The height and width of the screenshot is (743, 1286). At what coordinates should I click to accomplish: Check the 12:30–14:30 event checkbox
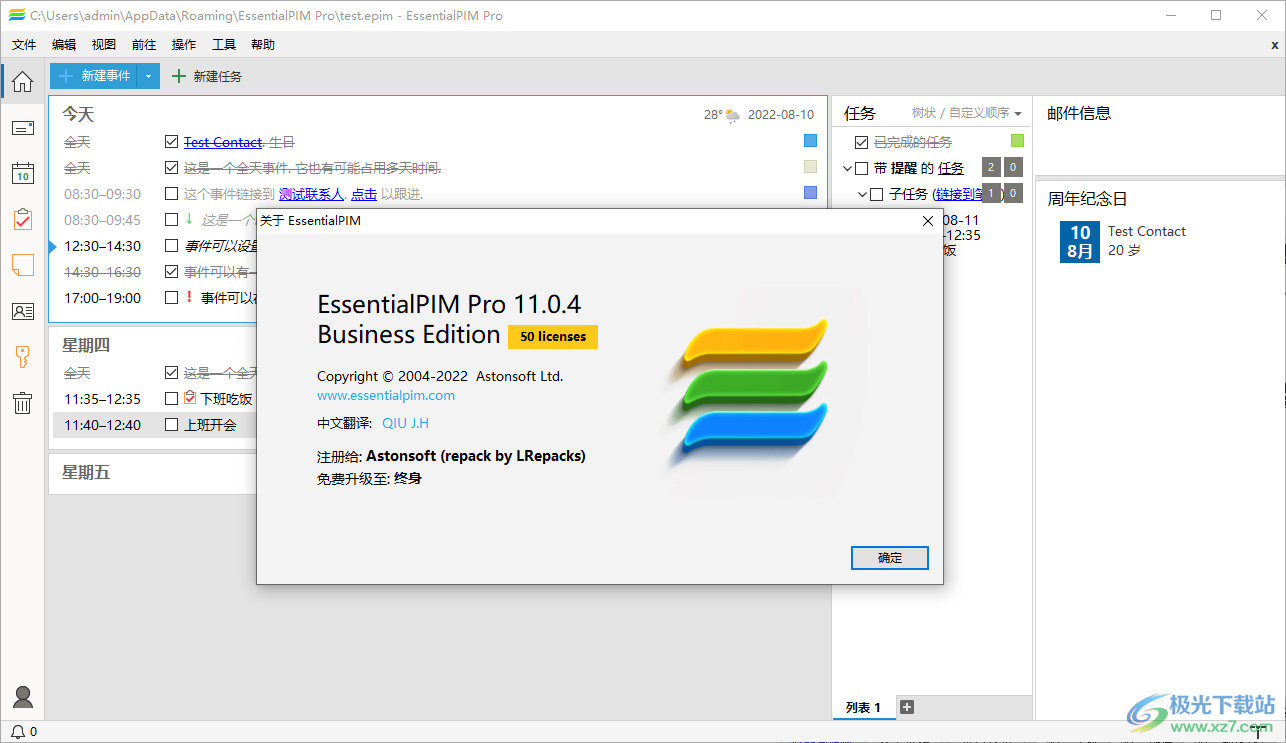(x=172, y=246)
